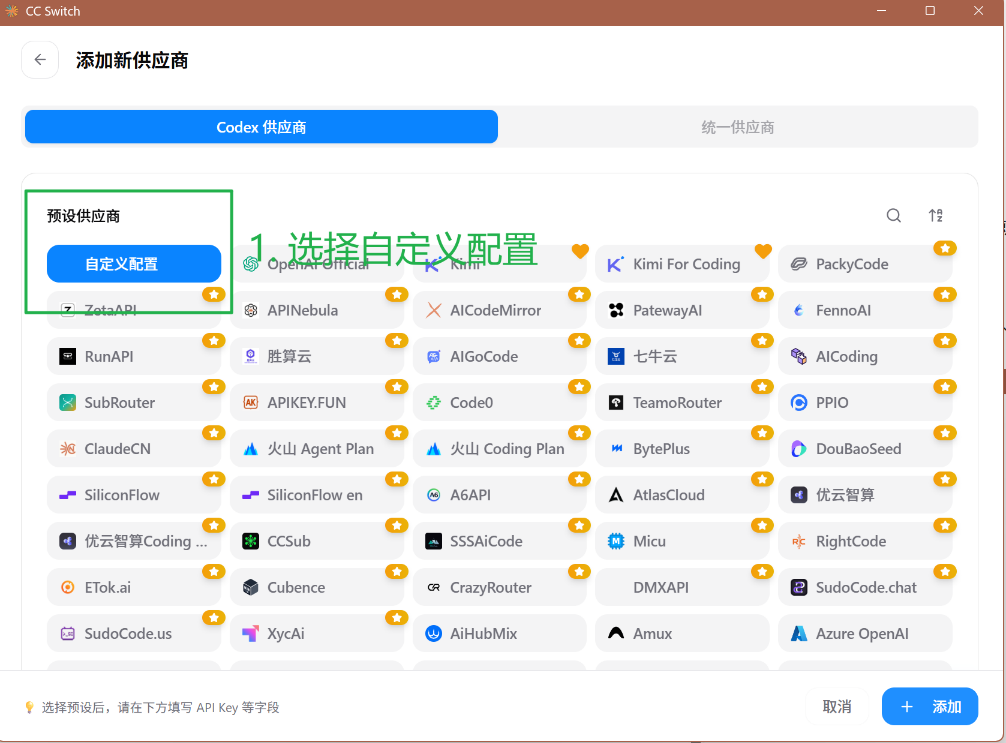Viewport: 1006px width, 743px height.
Task: Select the 火山 Coding Plan icon
Action: point(434,449)
